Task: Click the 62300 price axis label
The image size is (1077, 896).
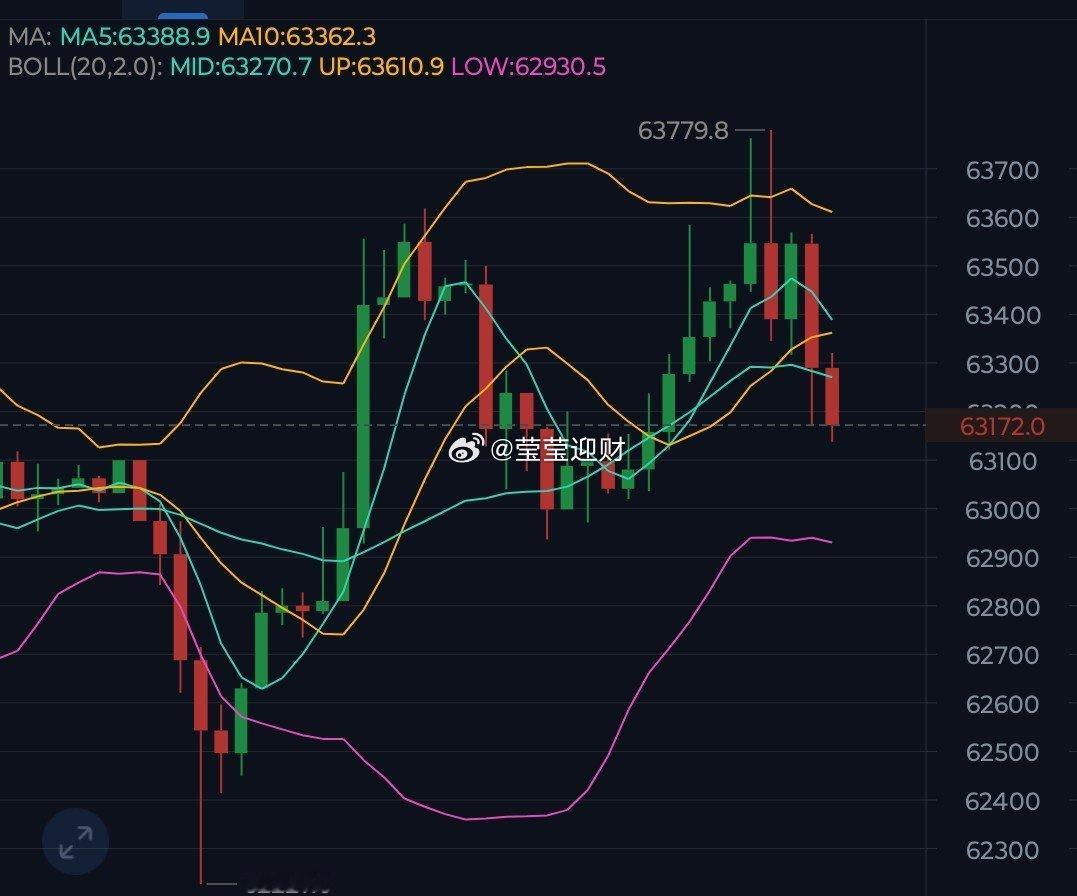Action: point(1002,851)
